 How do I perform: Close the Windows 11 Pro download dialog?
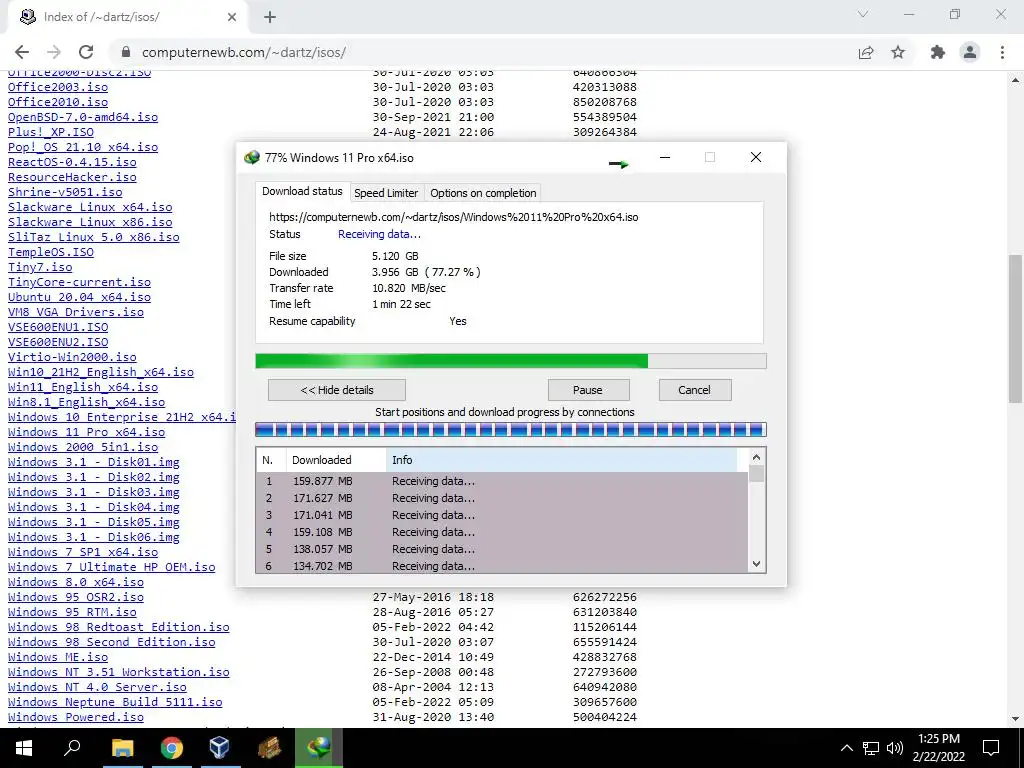[x=756, y=157]
